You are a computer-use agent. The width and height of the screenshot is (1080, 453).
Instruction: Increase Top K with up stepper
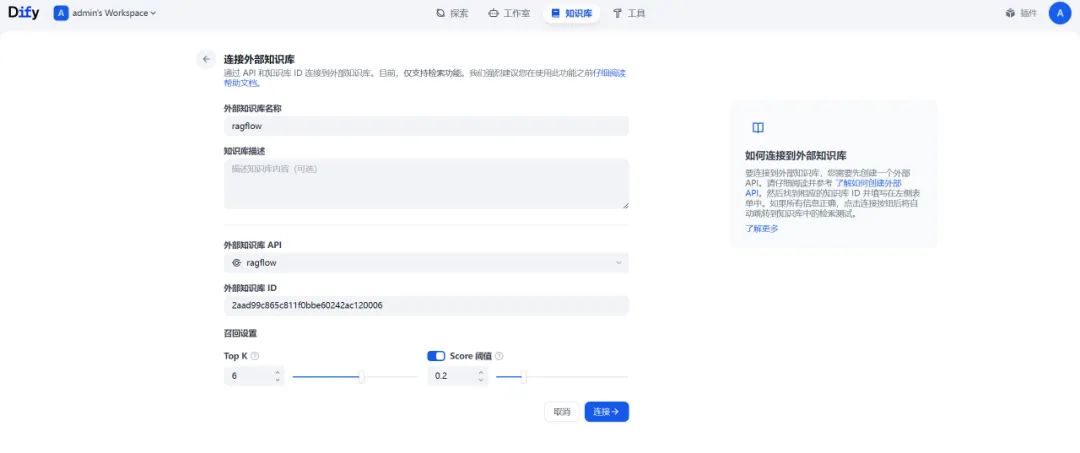point(278,372)
